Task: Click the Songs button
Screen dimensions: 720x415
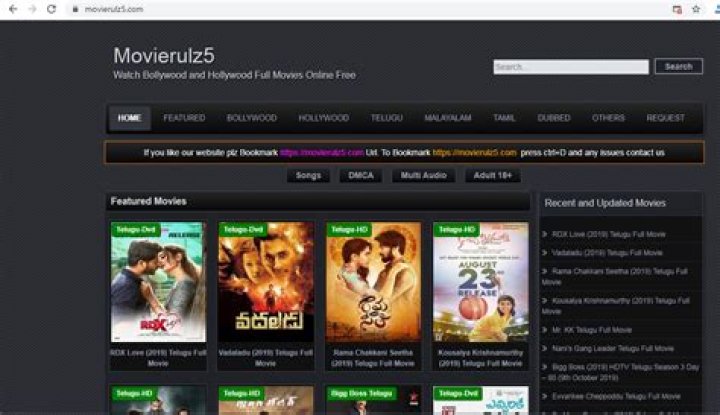Action: 308,176
